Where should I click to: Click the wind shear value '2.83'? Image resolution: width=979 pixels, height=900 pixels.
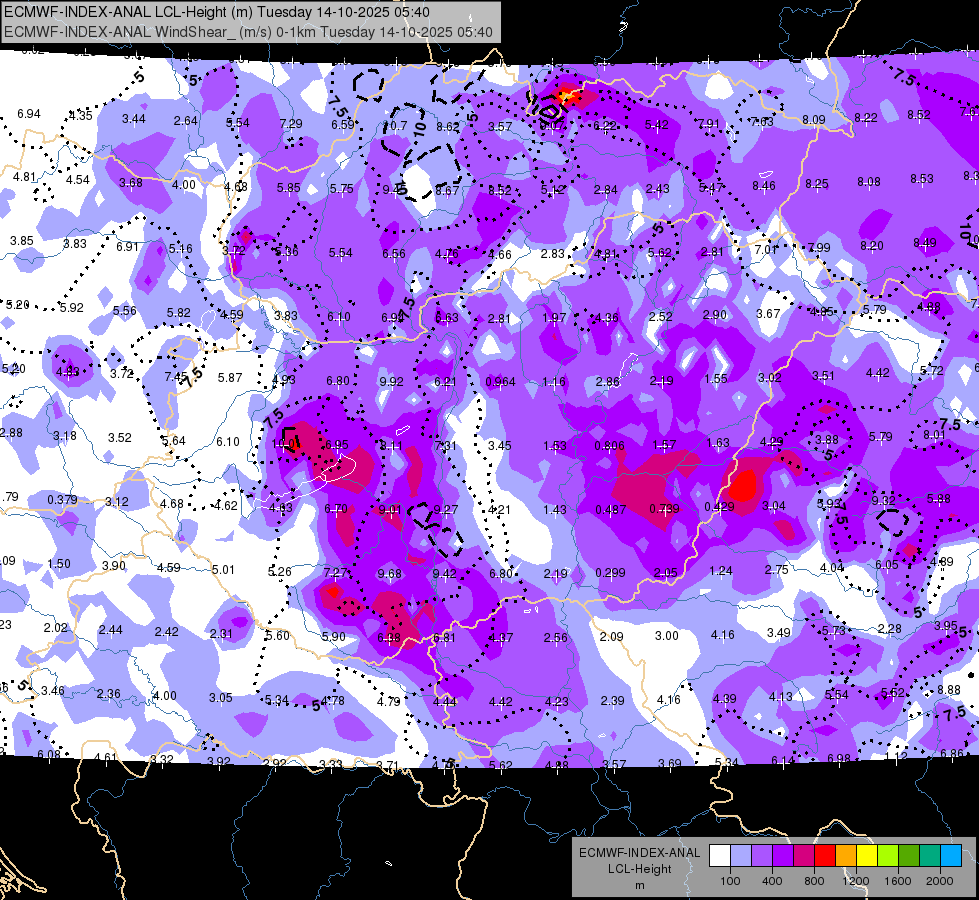pos(553,254)
